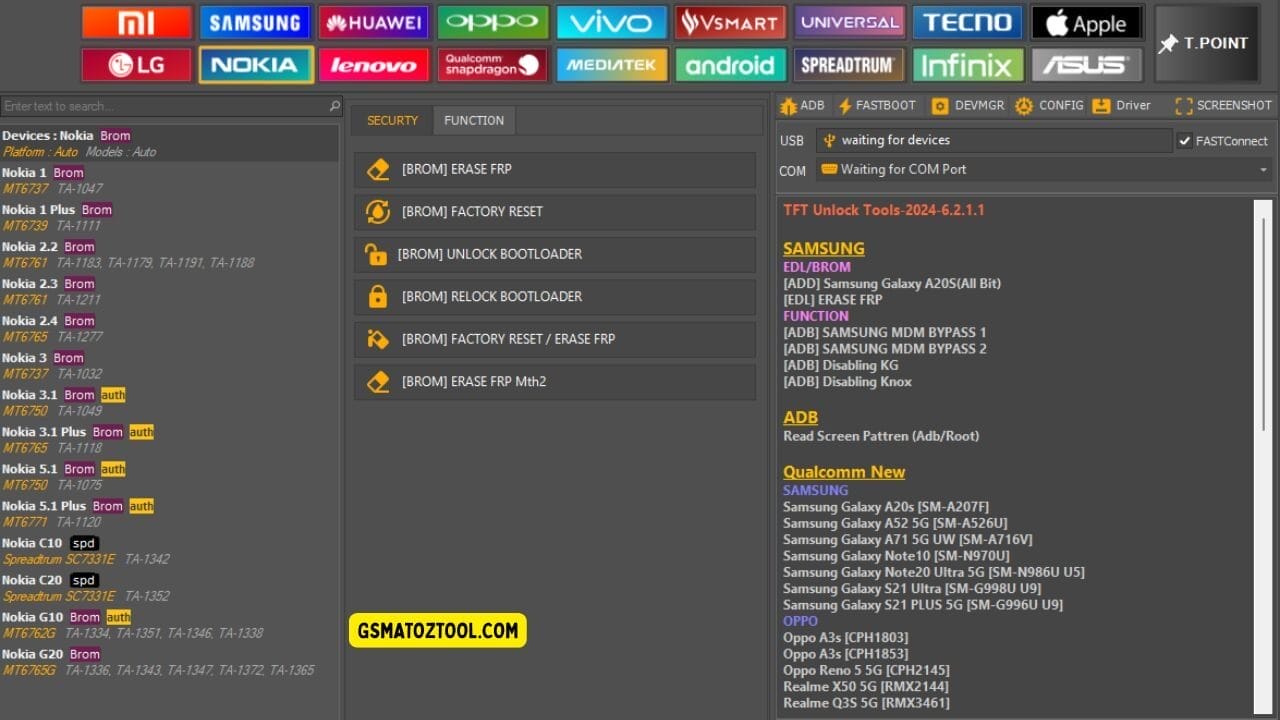Run [BROM] ERASE FRP Mth2
Image resolution: width=1280 pixels, height=720 pixels.
point(554,382)
